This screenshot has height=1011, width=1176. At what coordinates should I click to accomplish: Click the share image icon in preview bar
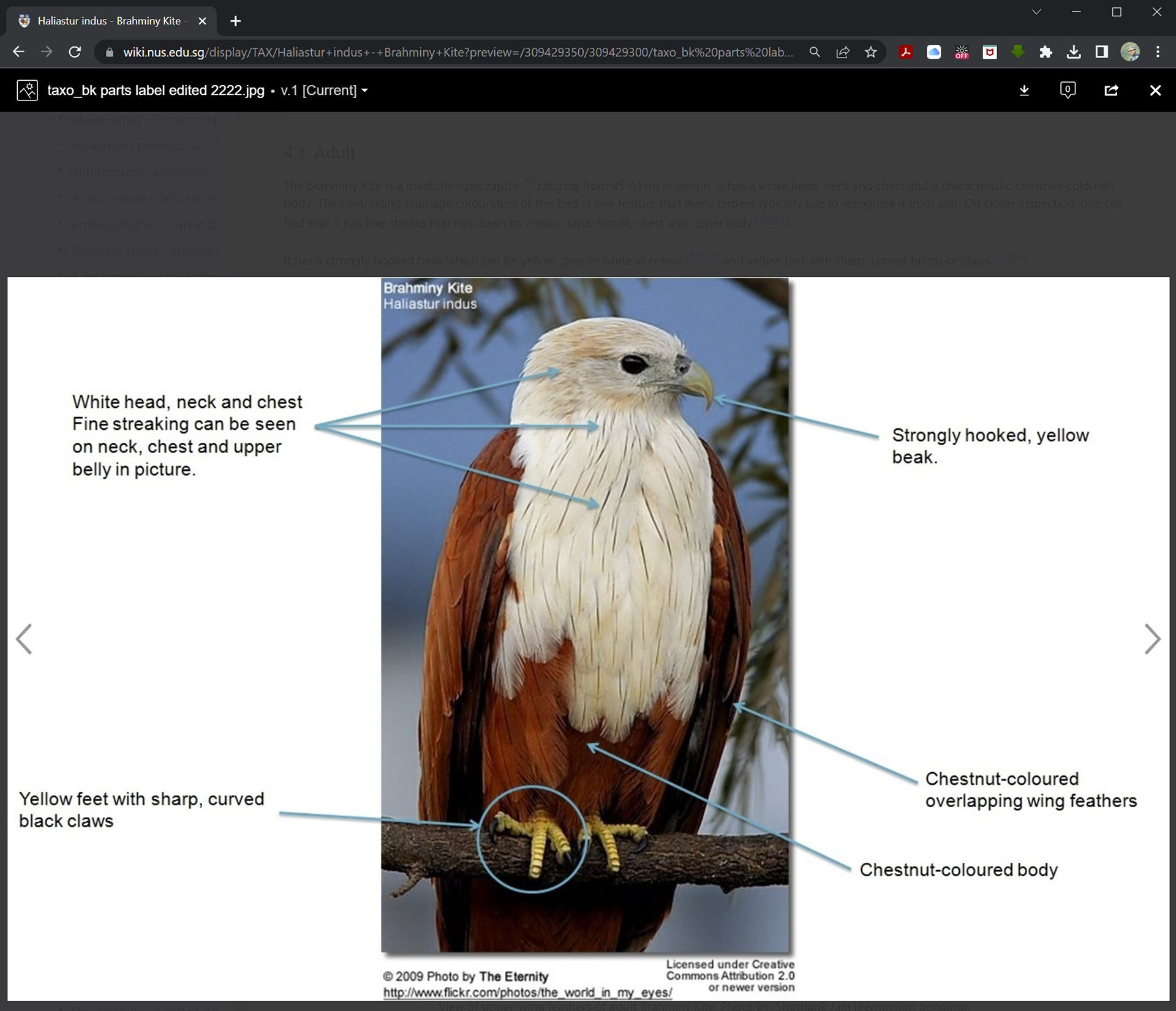[x=1111, y=91]
